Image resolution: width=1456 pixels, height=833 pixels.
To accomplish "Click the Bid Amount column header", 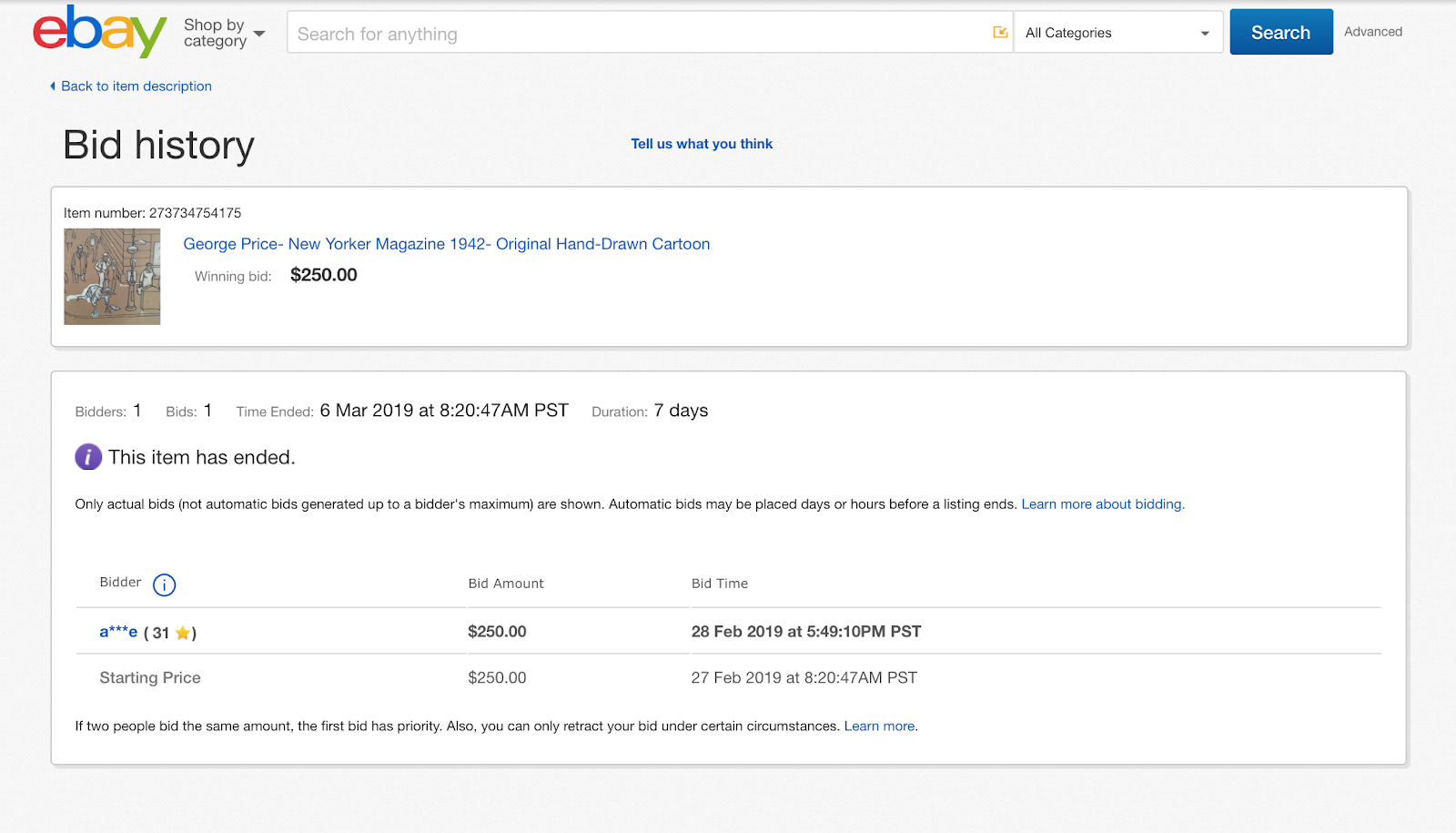I will coord(506,584).
